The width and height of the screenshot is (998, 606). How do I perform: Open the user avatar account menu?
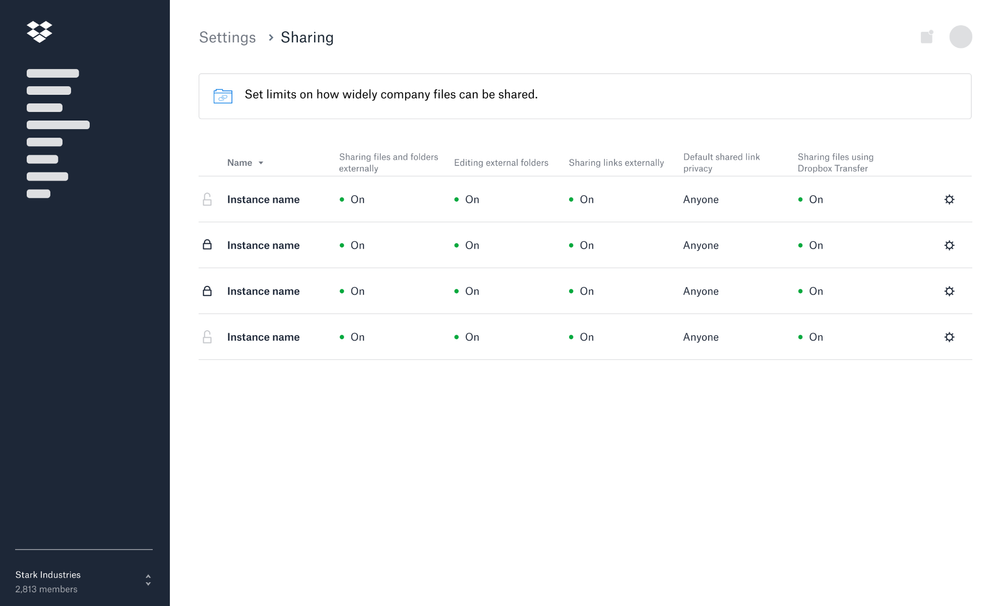(960, 37)
